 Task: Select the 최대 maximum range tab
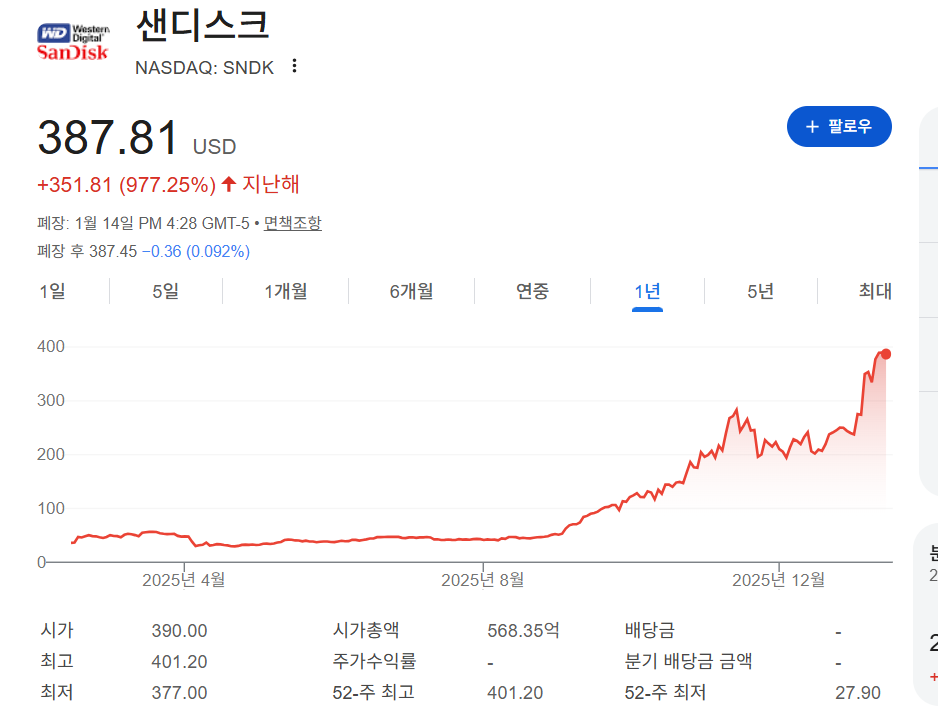click(x=874, y=291)
